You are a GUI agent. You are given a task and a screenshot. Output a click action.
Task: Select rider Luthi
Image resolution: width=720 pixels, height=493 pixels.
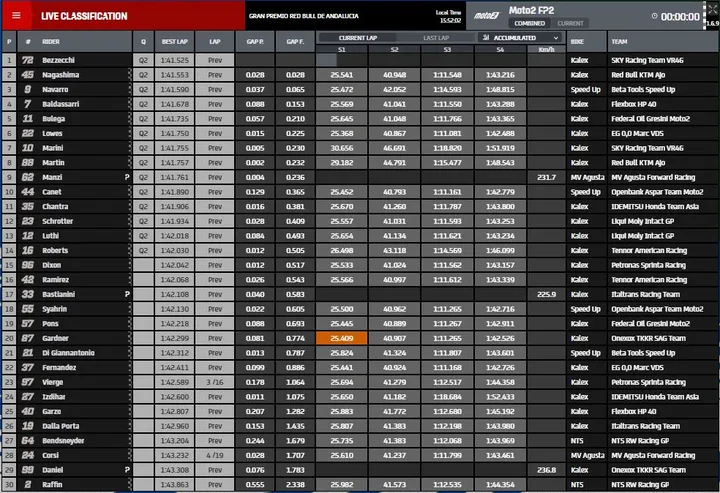[x=51, y=236]
